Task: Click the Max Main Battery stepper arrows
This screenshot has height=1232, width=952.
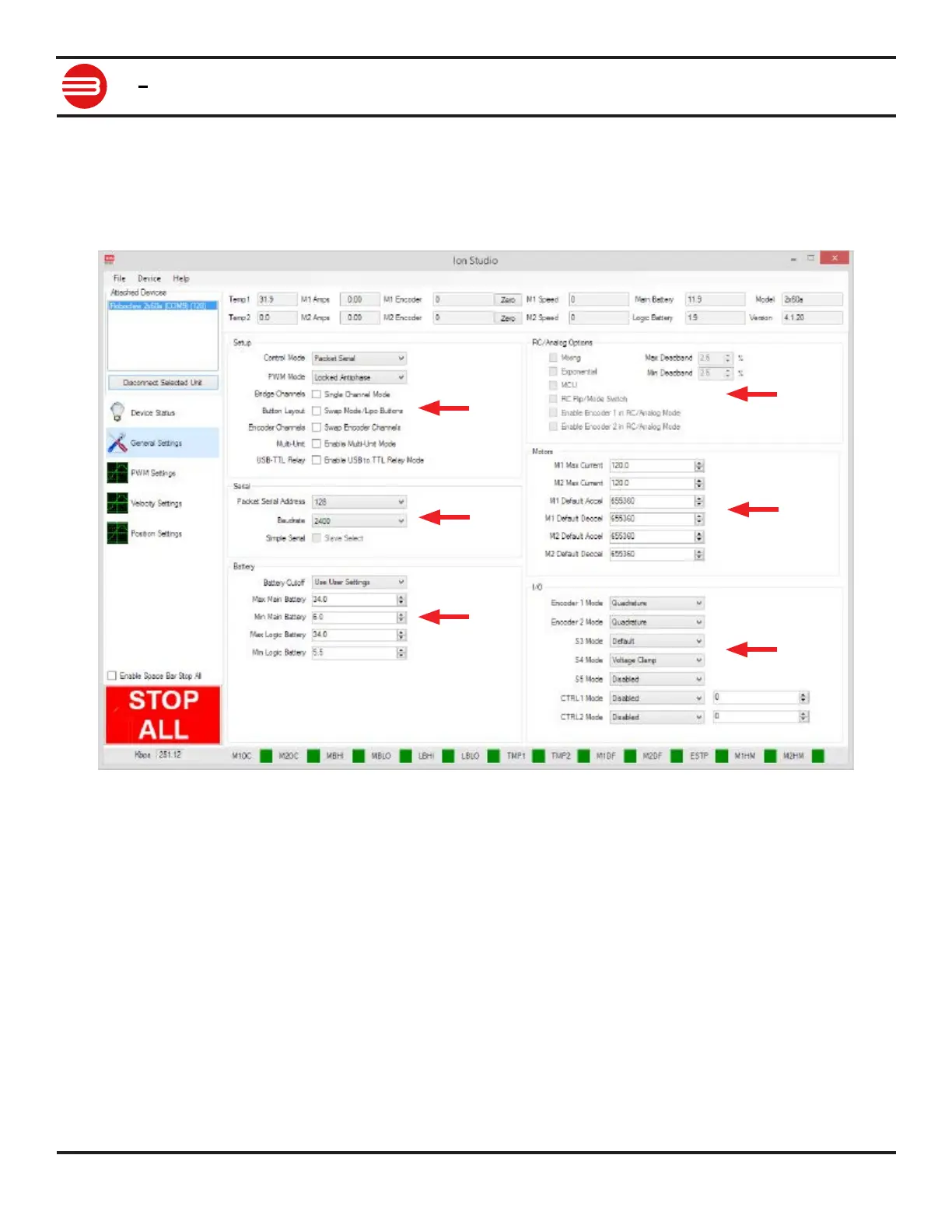Action: coord(401,600)
